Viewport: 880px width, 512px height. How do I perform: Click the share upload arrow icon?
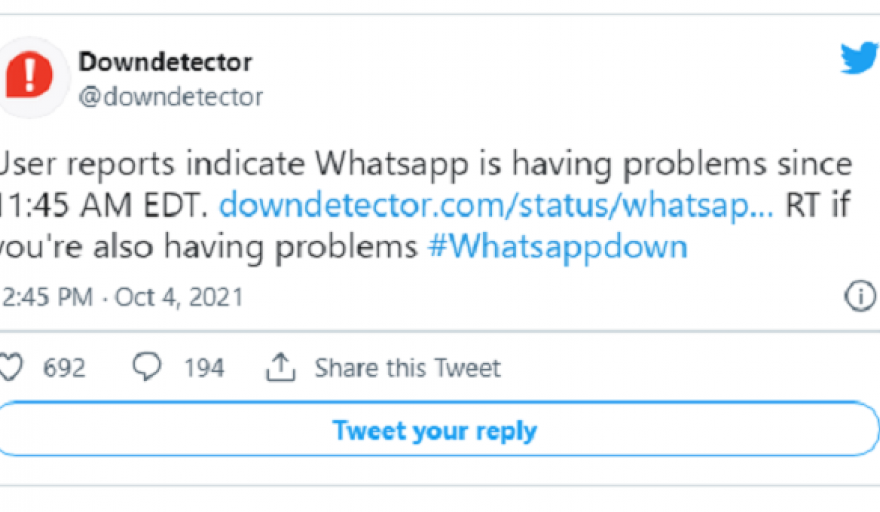pos(280,367)
